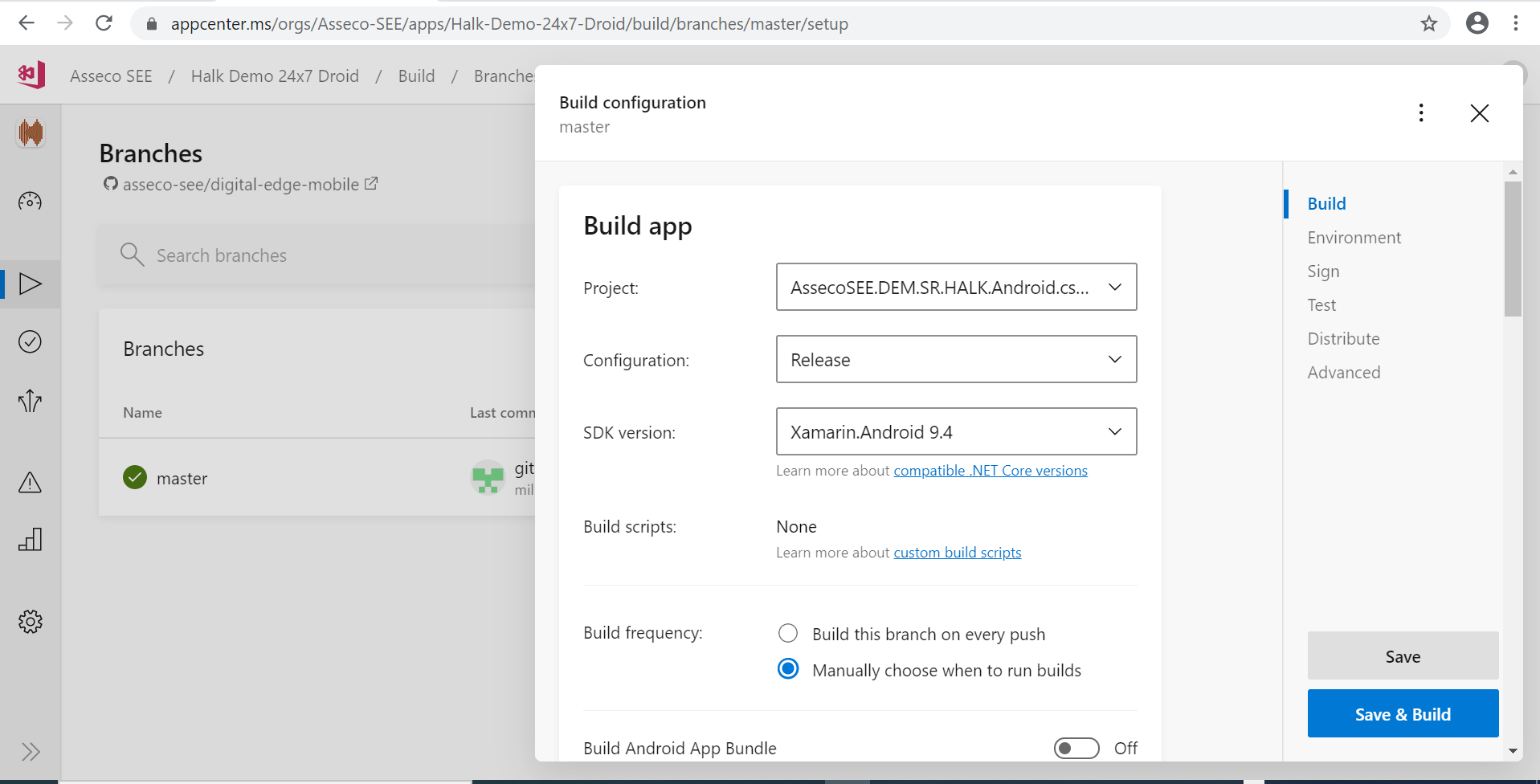Jump to Distribute section
1540x784 pixels.
click(1343, 339)
